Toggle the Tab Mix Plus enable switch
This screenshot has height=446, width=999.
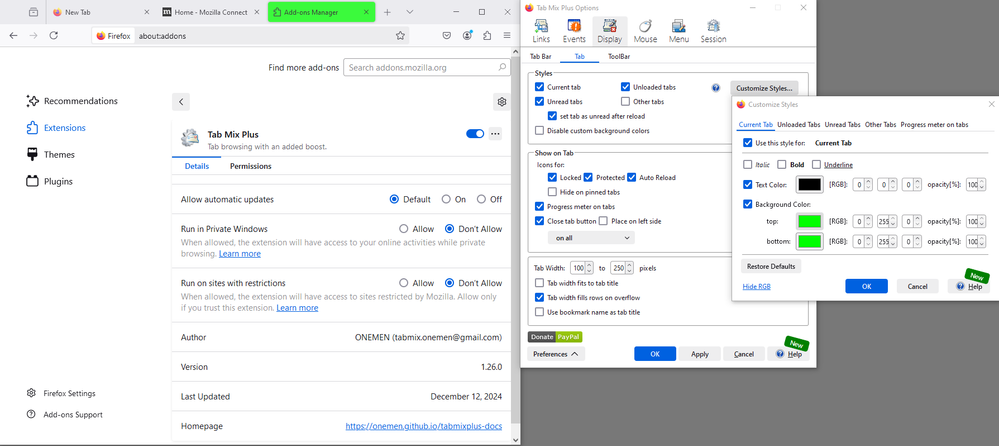click(x=475, y=134)
